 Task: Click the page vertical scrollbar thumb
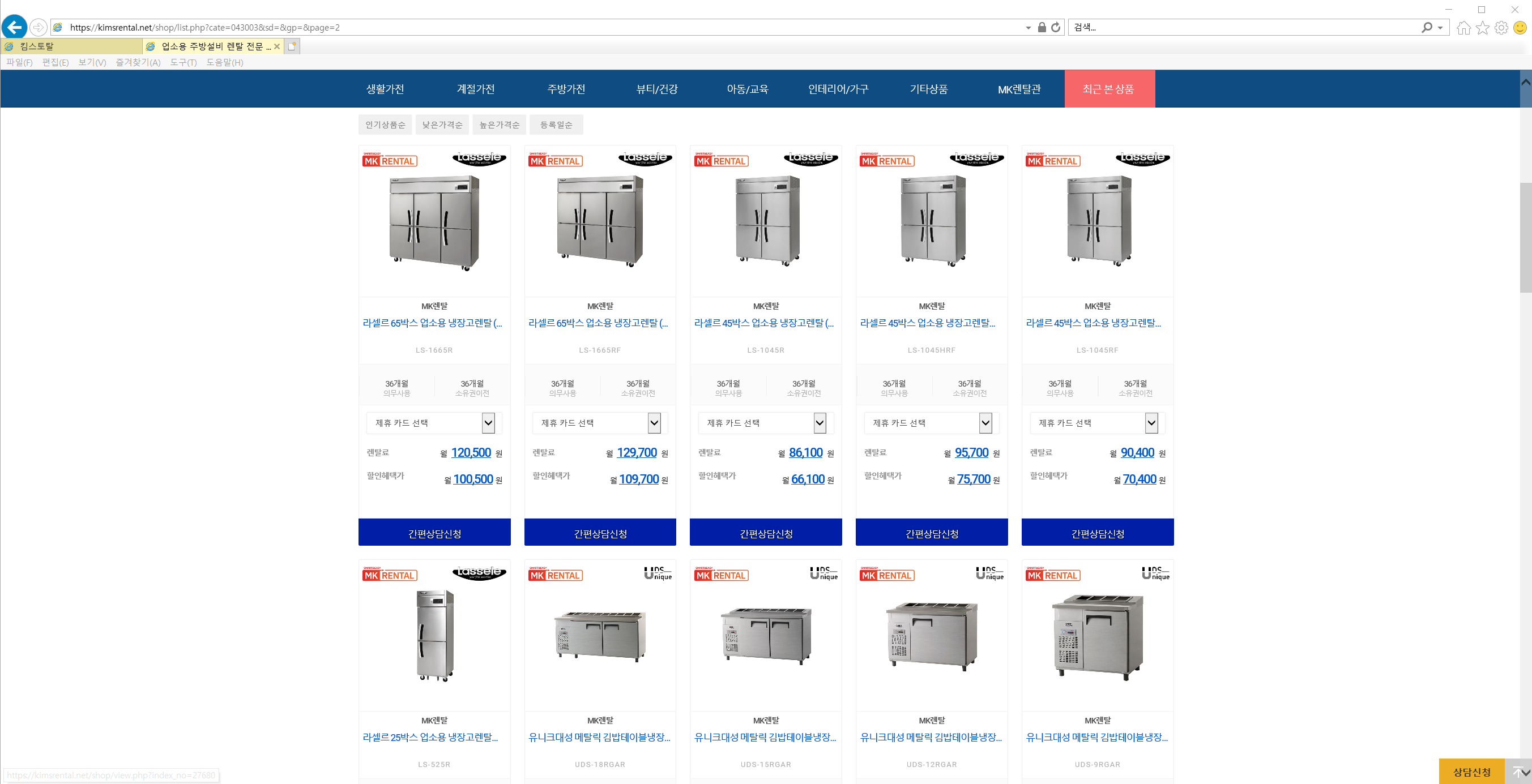(1525, 237)
